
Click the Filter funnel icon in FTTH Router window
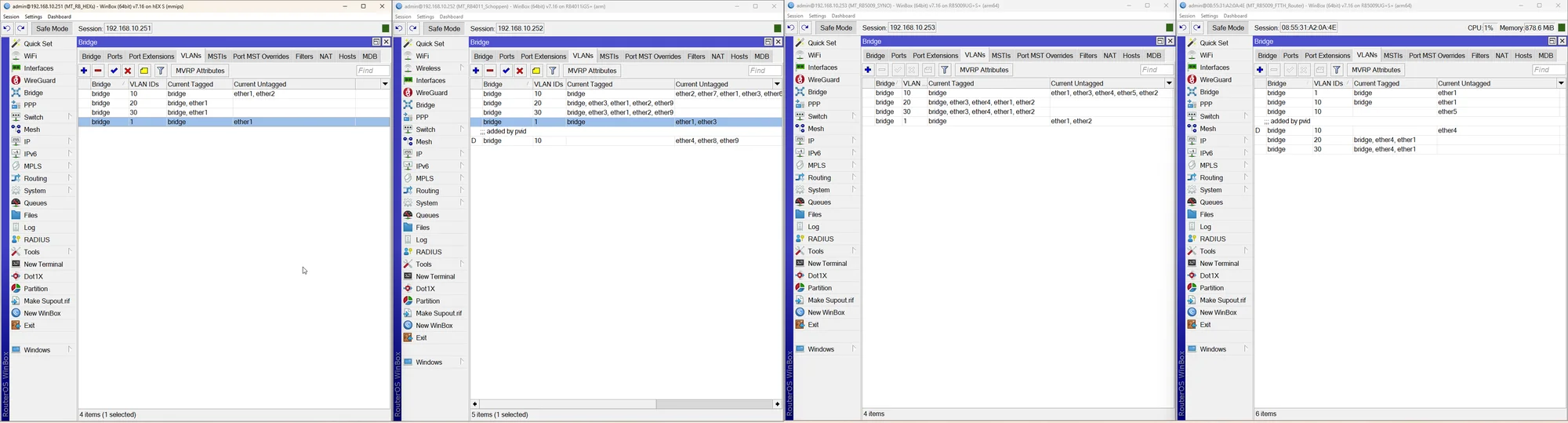click(1337, 70)
